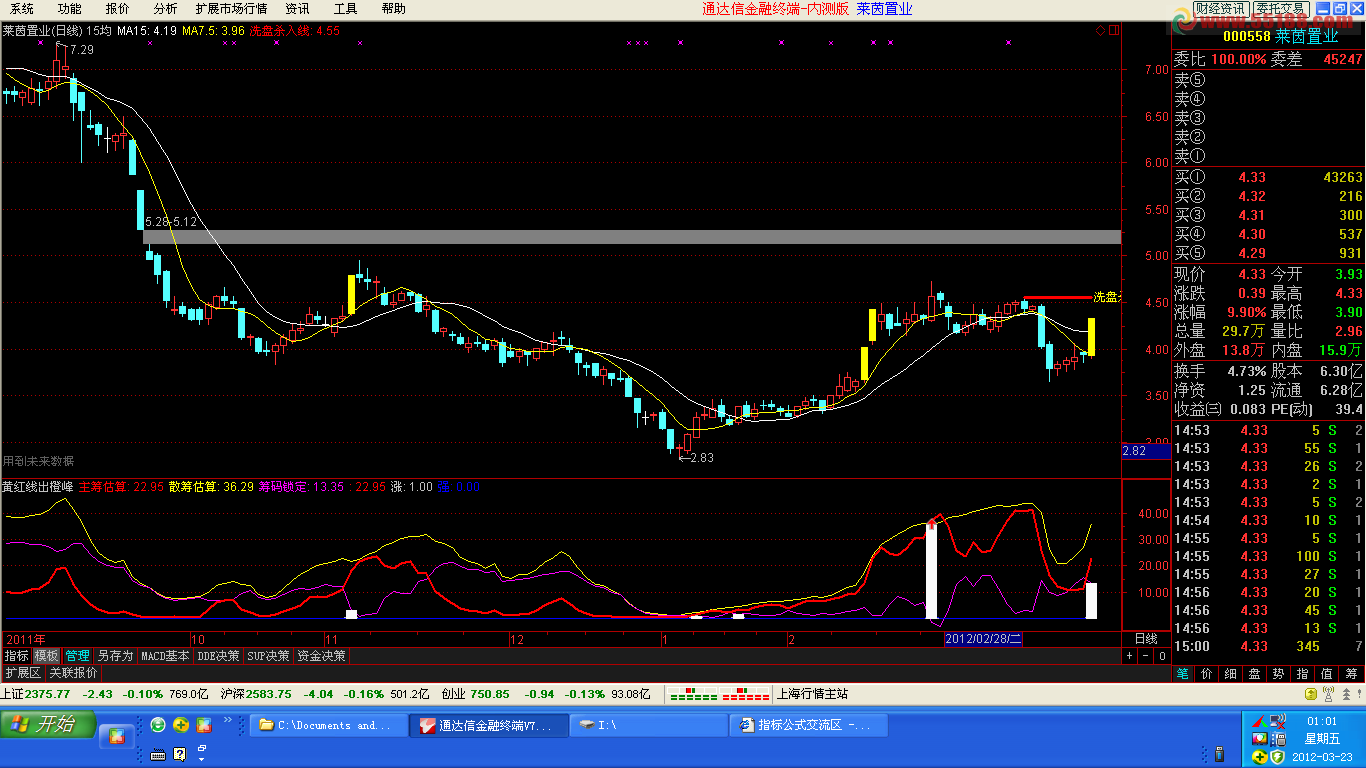Click the plus zoom-in chart button
Image resolution: width=1366 pixels, height=768 pixels.
pyautogui.click(x=1130, y=656)
